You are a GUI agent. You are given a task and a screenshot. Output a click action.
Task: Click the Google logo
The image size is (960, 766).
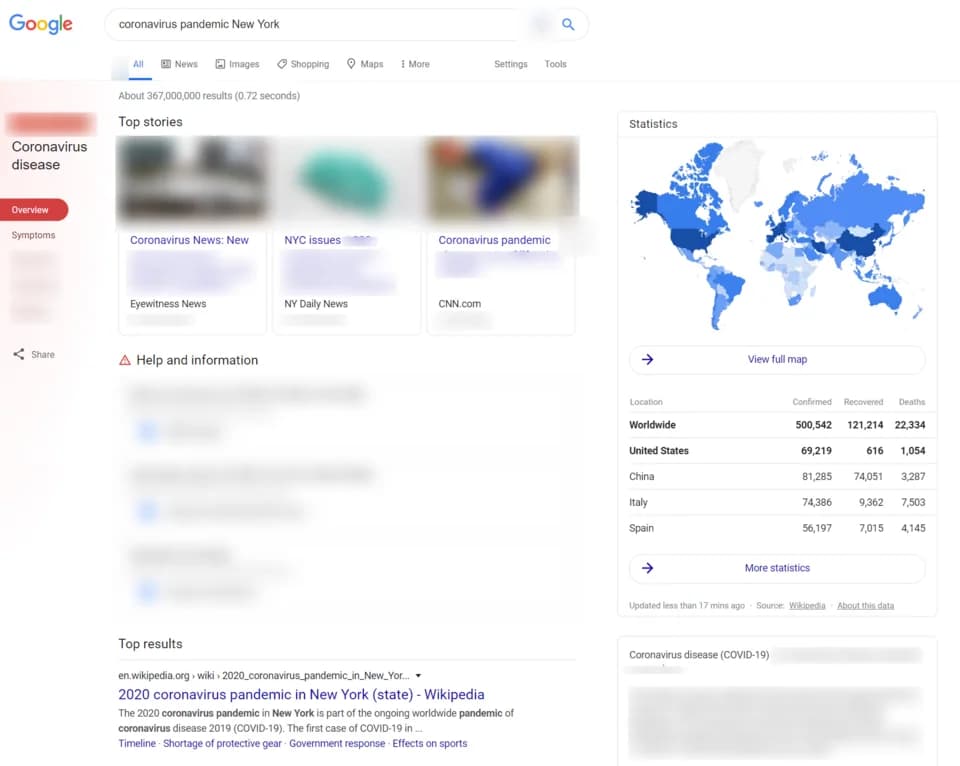(40, 24)
